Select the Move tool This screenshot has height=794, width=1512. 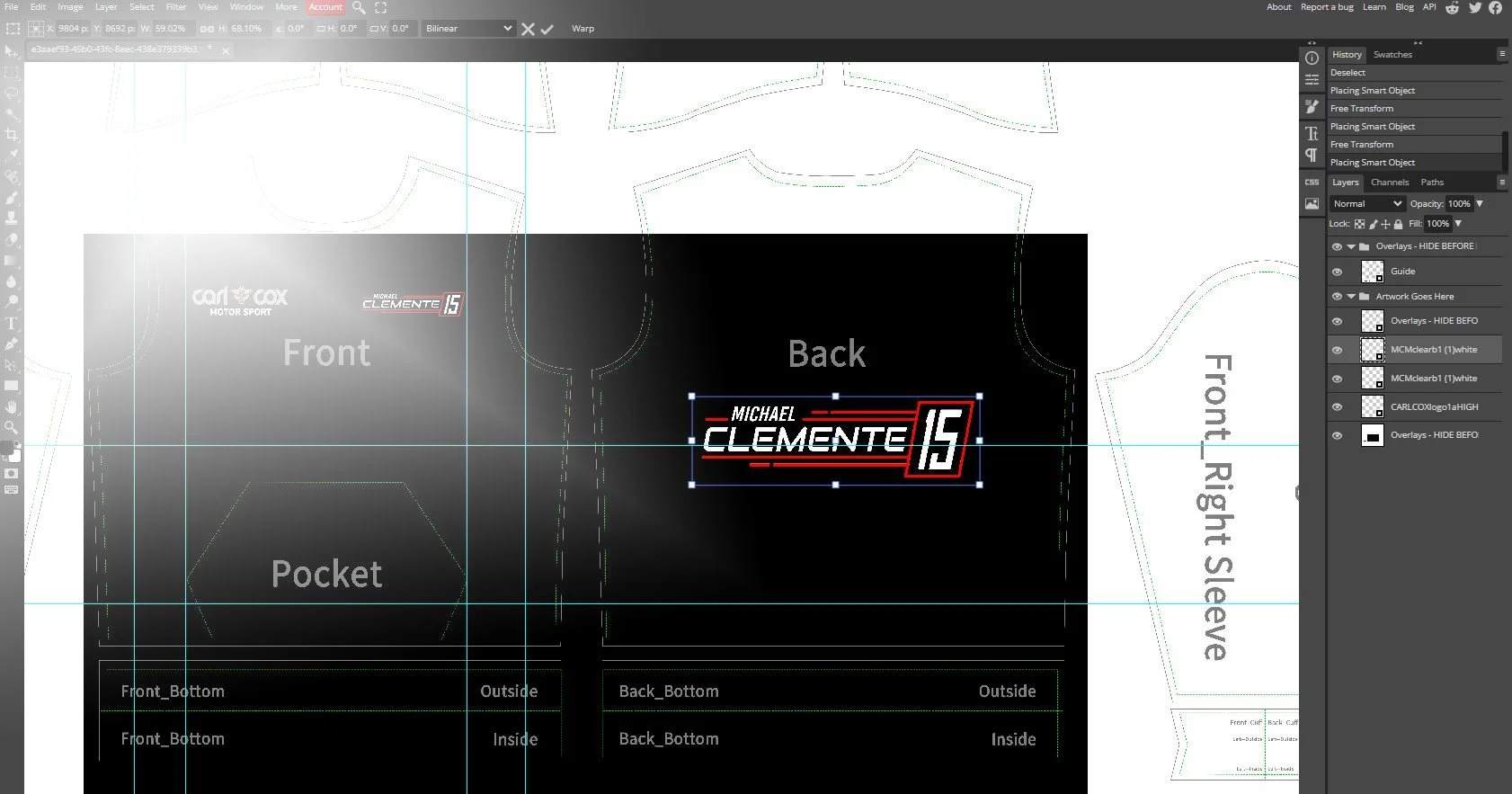point(12,51)
